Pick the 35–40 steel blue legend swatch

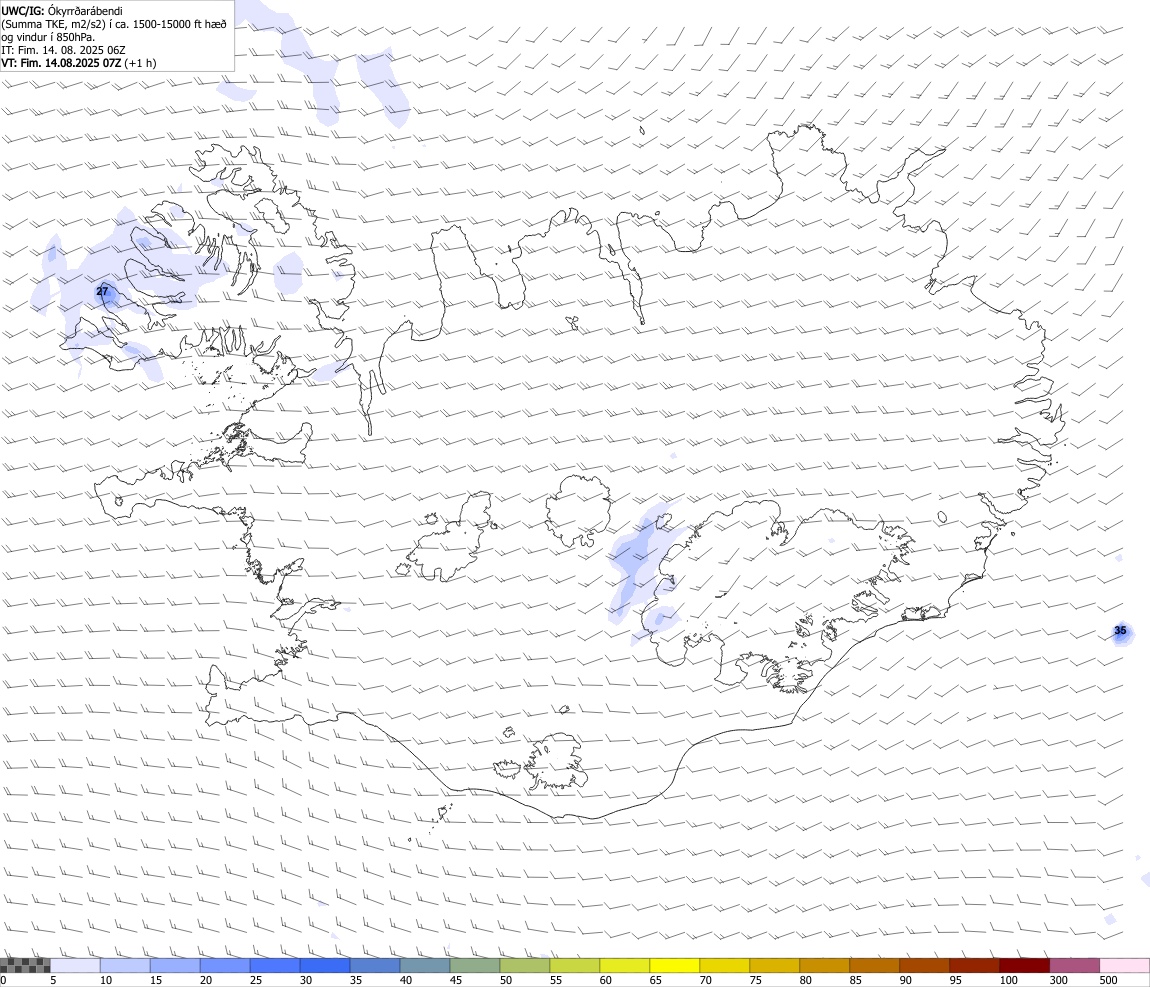point(375,965)
